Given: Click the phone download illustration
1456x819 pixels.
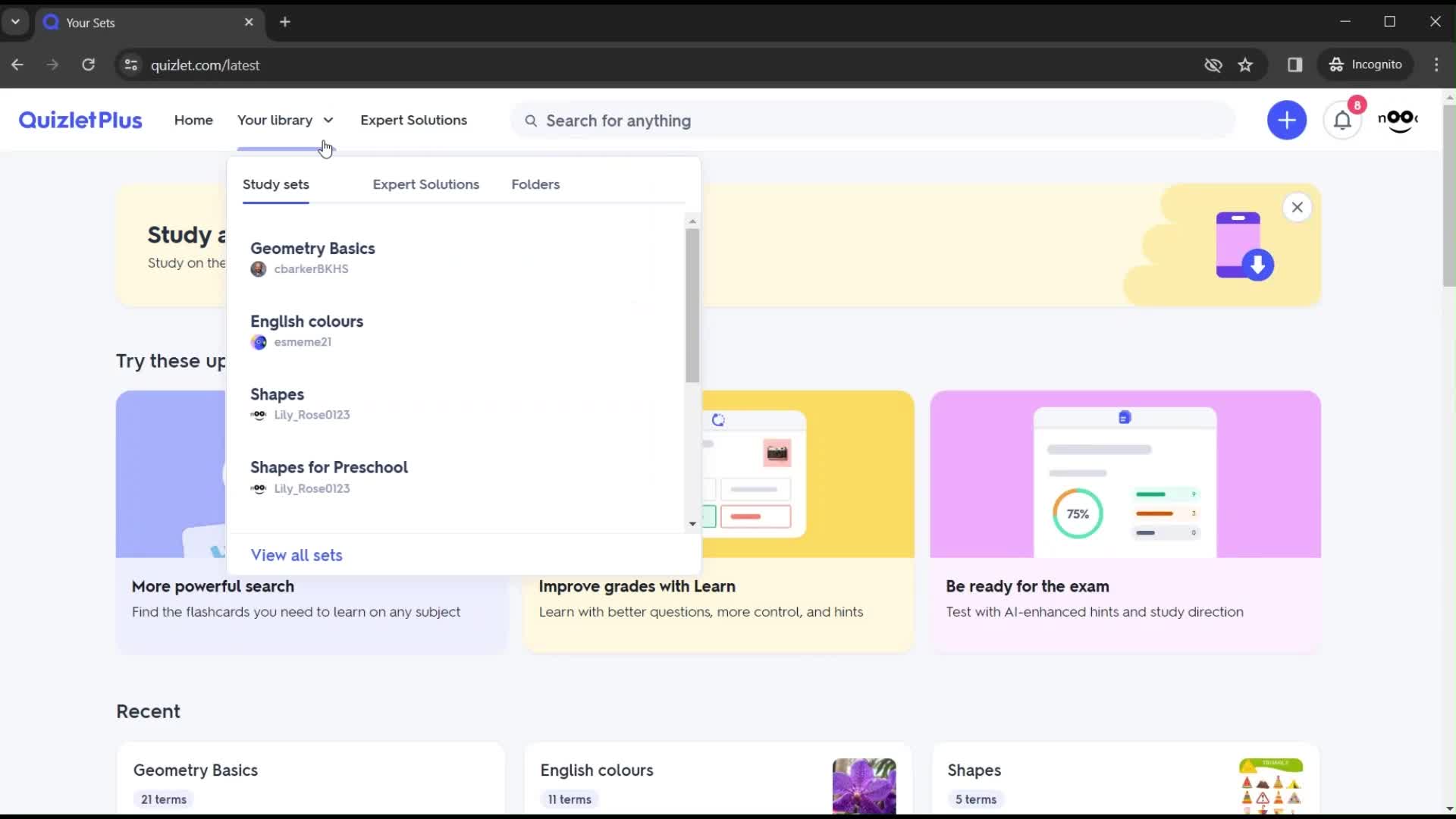Looking at the screenshot, I should coord(1244,246).
